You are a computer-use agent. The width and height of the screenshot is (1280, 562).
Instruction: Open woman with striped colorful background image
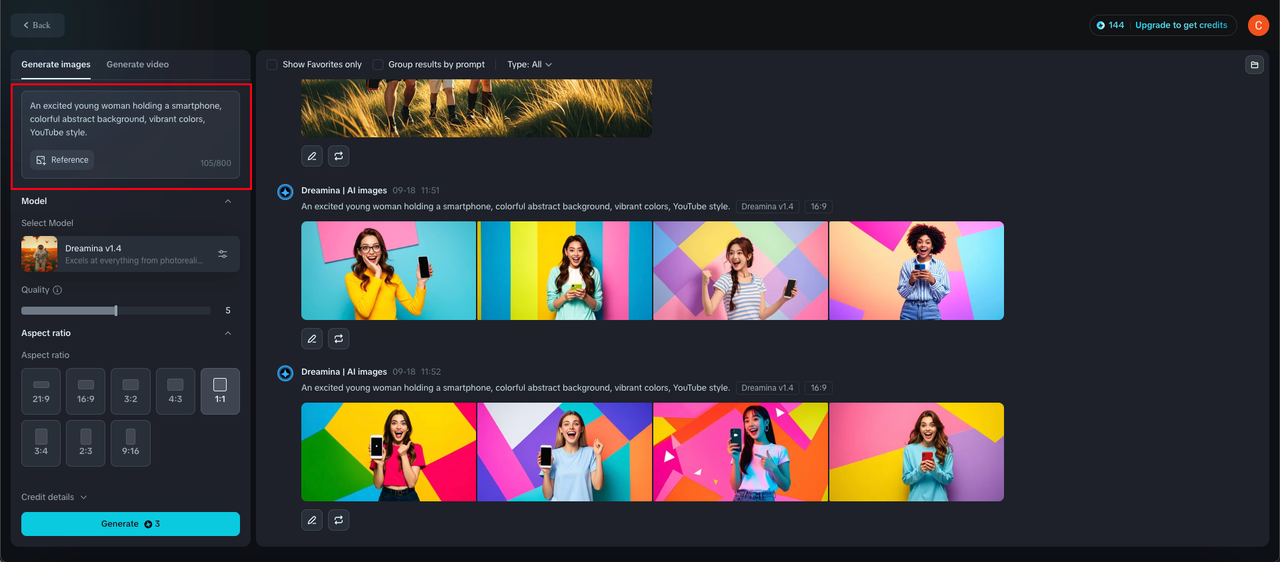click(565, 271)
